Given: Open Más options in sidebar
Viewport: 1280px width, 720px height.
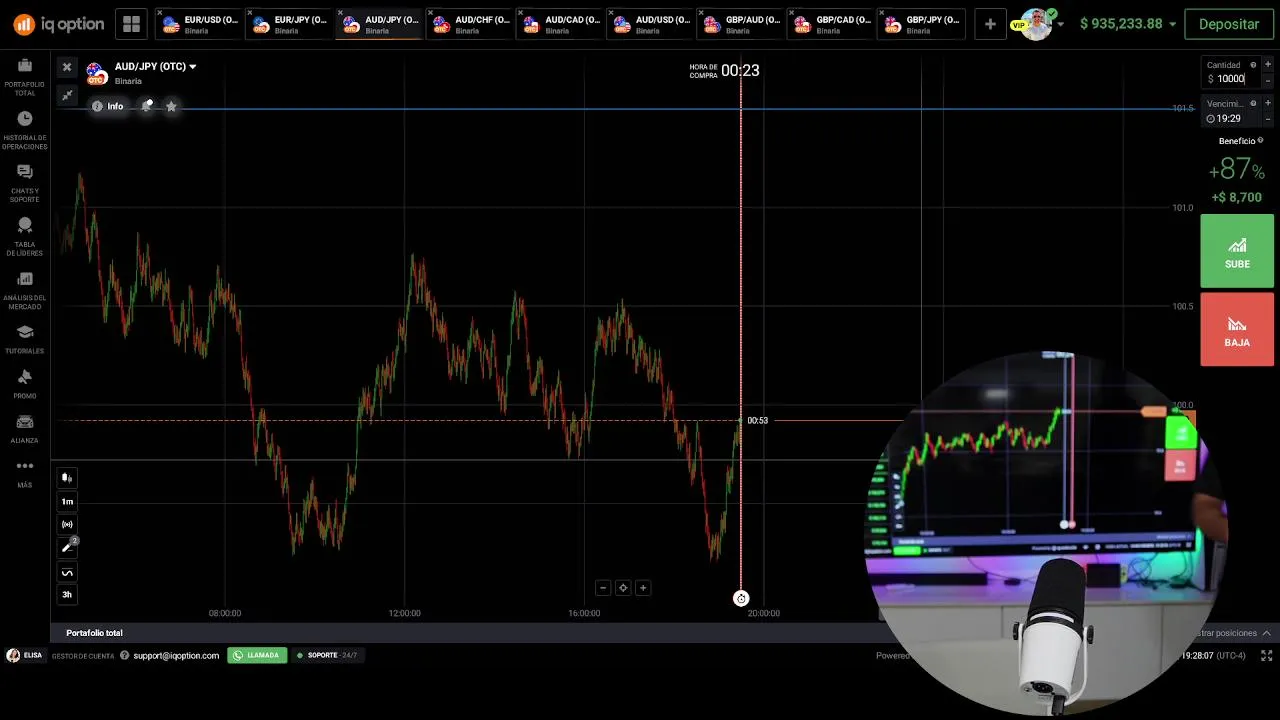Looking at the screenshot, I should click(25, 473).
